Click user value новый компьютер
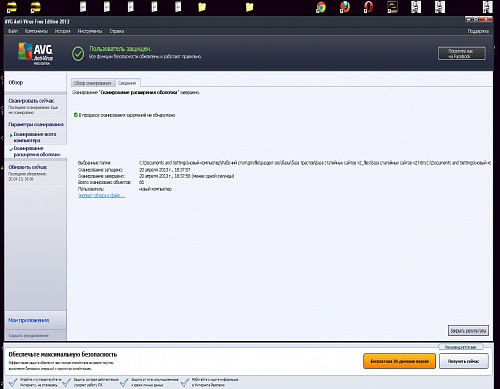This screenshot has width=500, height=389. coord(155,189)
